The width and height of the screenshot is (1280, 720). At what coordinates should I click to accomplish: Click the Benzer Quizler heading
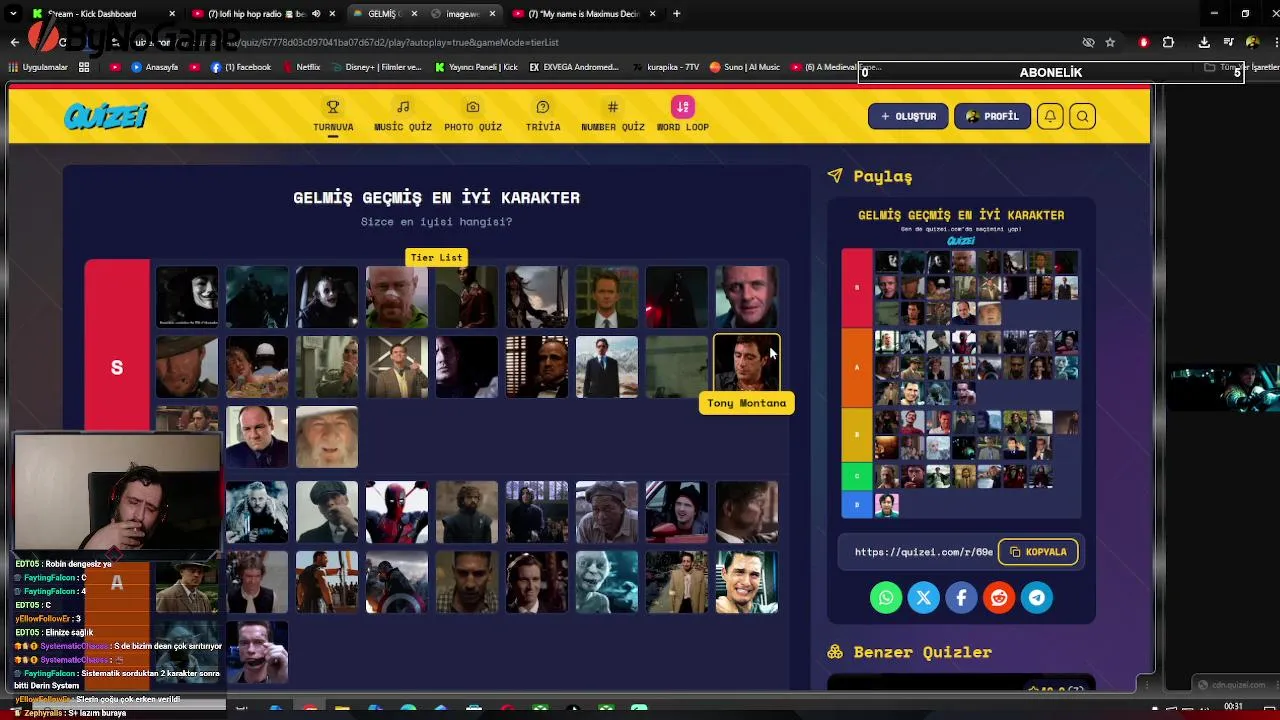(x=923, y=652)
